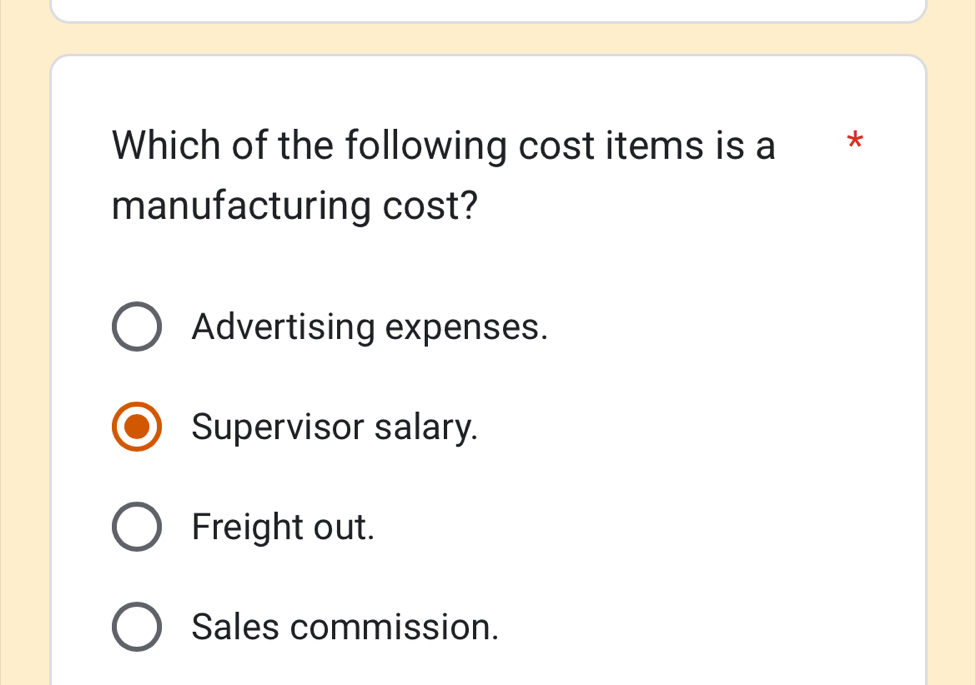976x685 pixels.
Task: Click the word "Freight" in third option
Action: 247,527
